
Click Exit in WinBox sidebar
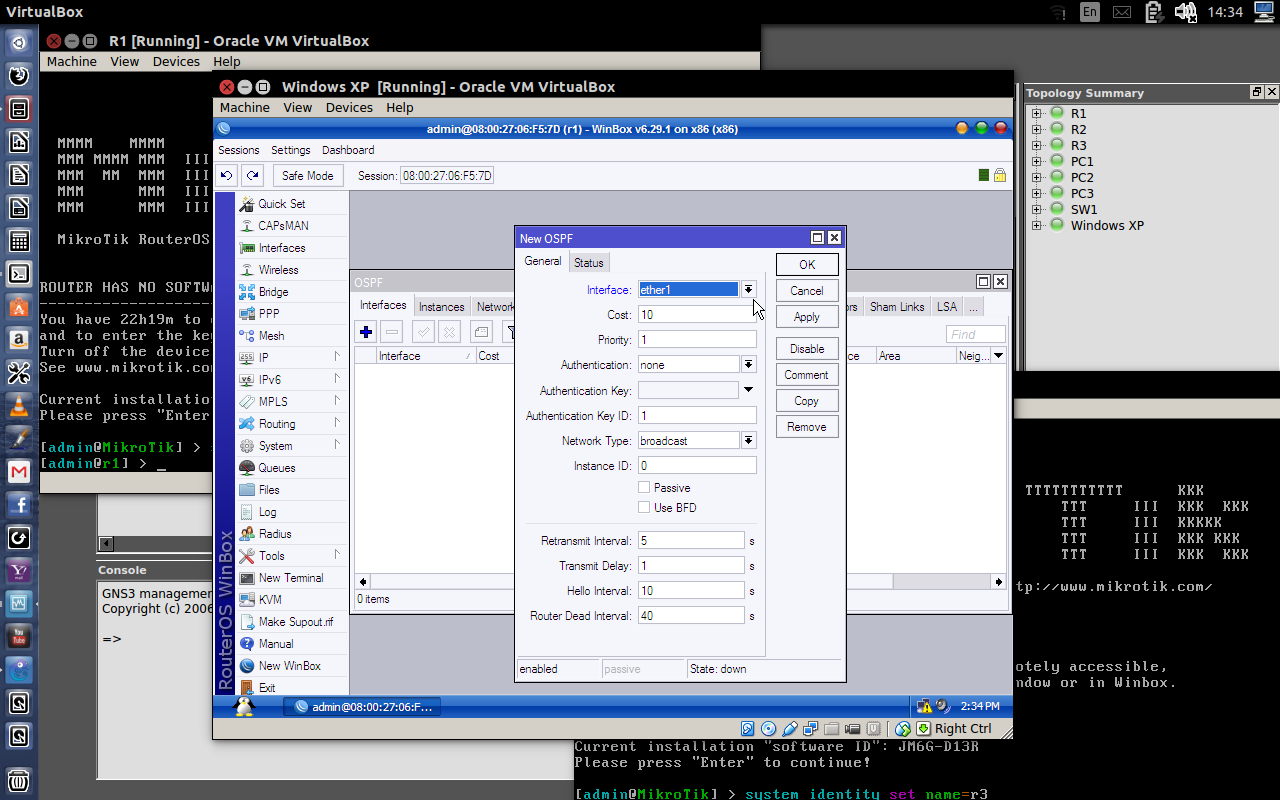tap(267, 688)
